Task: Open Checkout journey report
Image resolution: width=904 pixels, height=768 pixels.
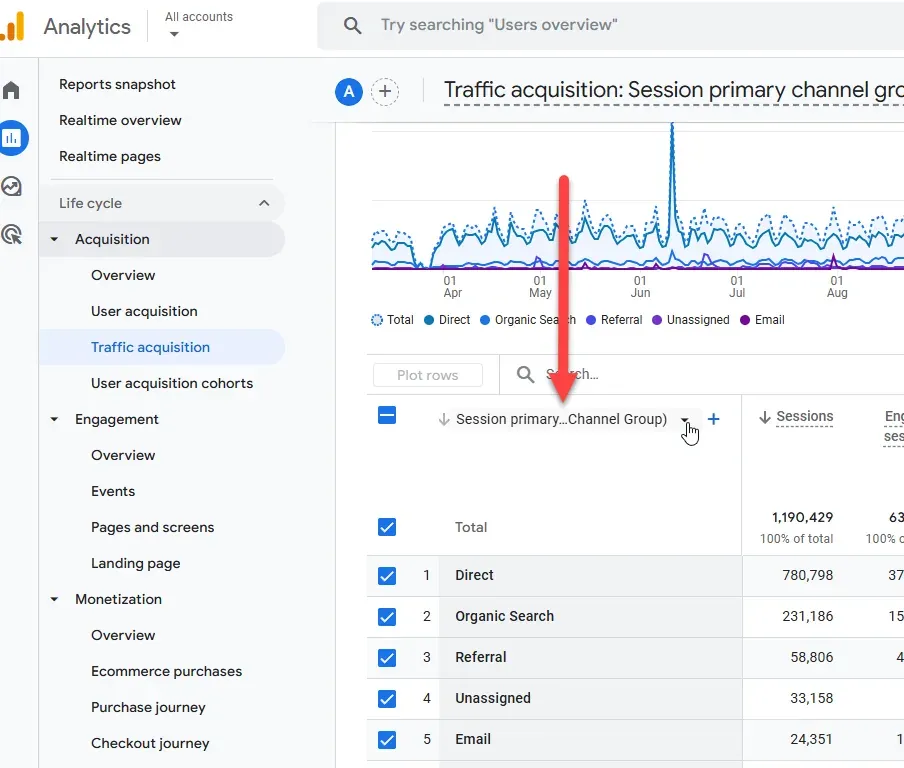Action: tap(150, 743)
